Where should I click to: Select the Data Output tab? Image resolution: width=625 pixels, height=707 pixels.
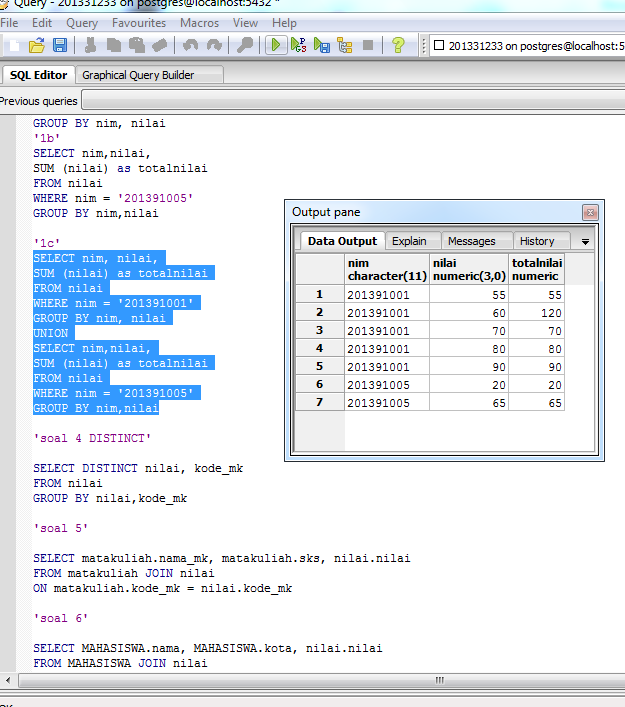[x=342, y=241]
